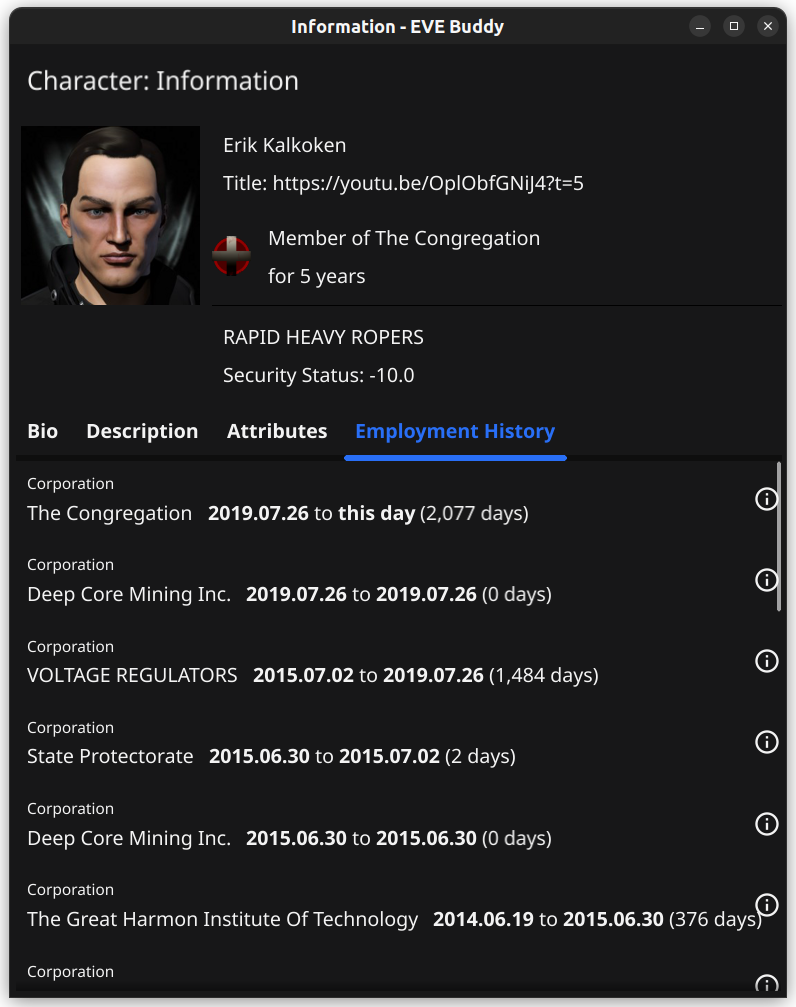The width and height of the screenshot is (796, 1007).
Task: Select the Employment History tab
Action: (455, 431)
